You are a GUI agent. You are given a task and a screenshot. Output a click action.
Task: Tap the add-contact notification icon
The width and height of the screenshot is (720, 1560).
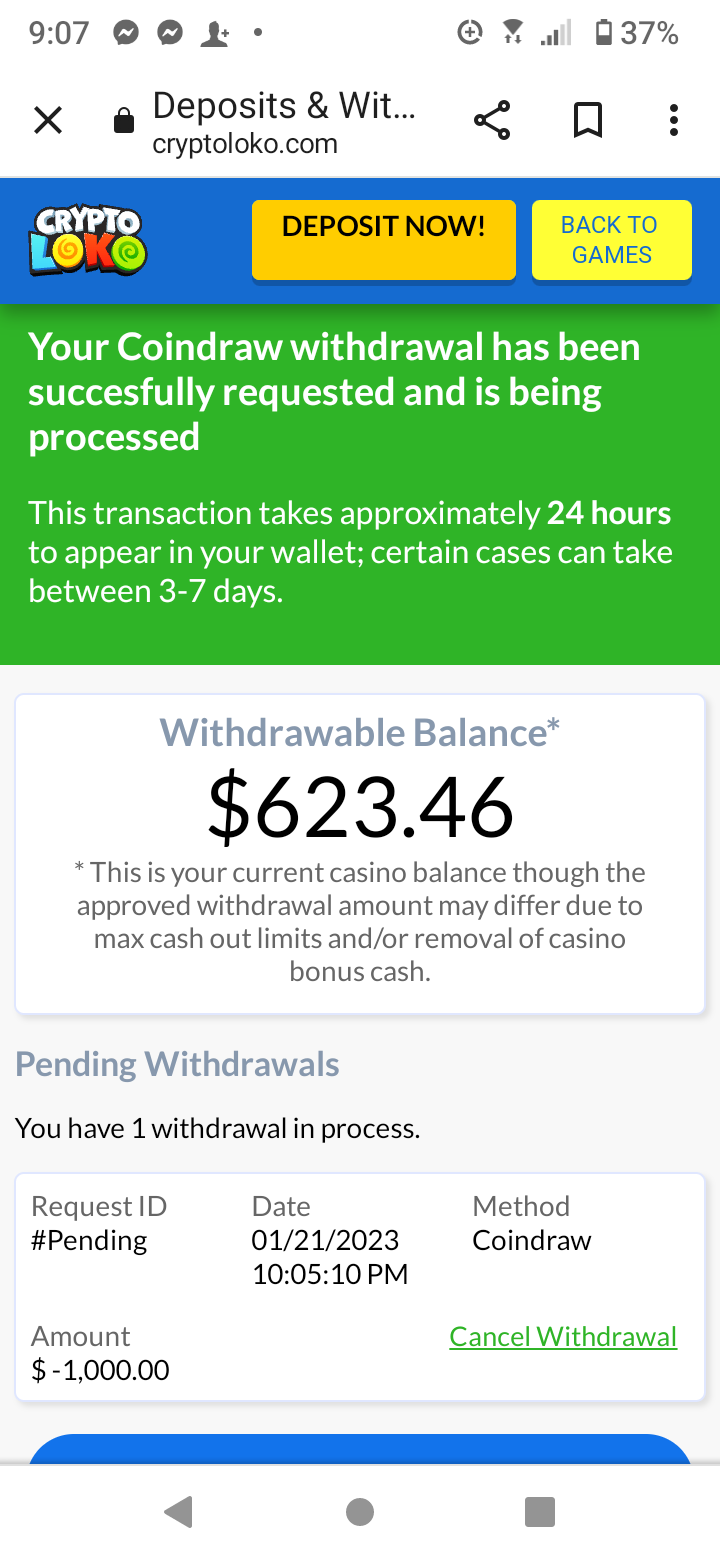point(214,33)
